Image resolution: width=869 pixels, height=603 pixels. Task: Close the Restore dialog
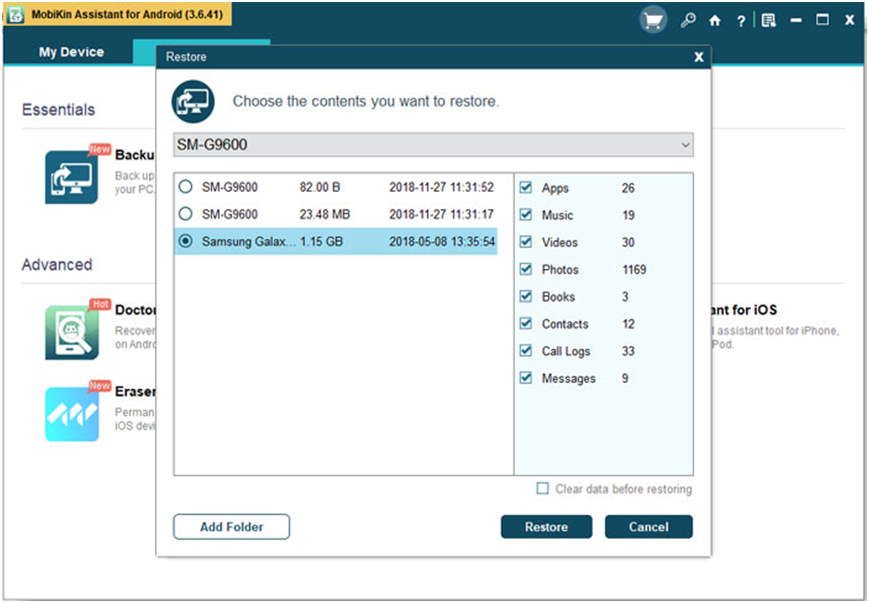click(x=698, y=58)
